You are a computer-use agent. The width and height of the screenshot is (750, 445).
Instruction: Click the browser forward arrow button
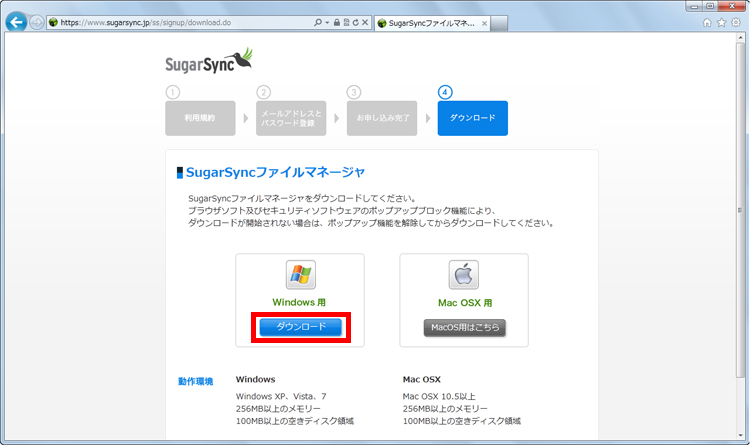tap(37, 22)
